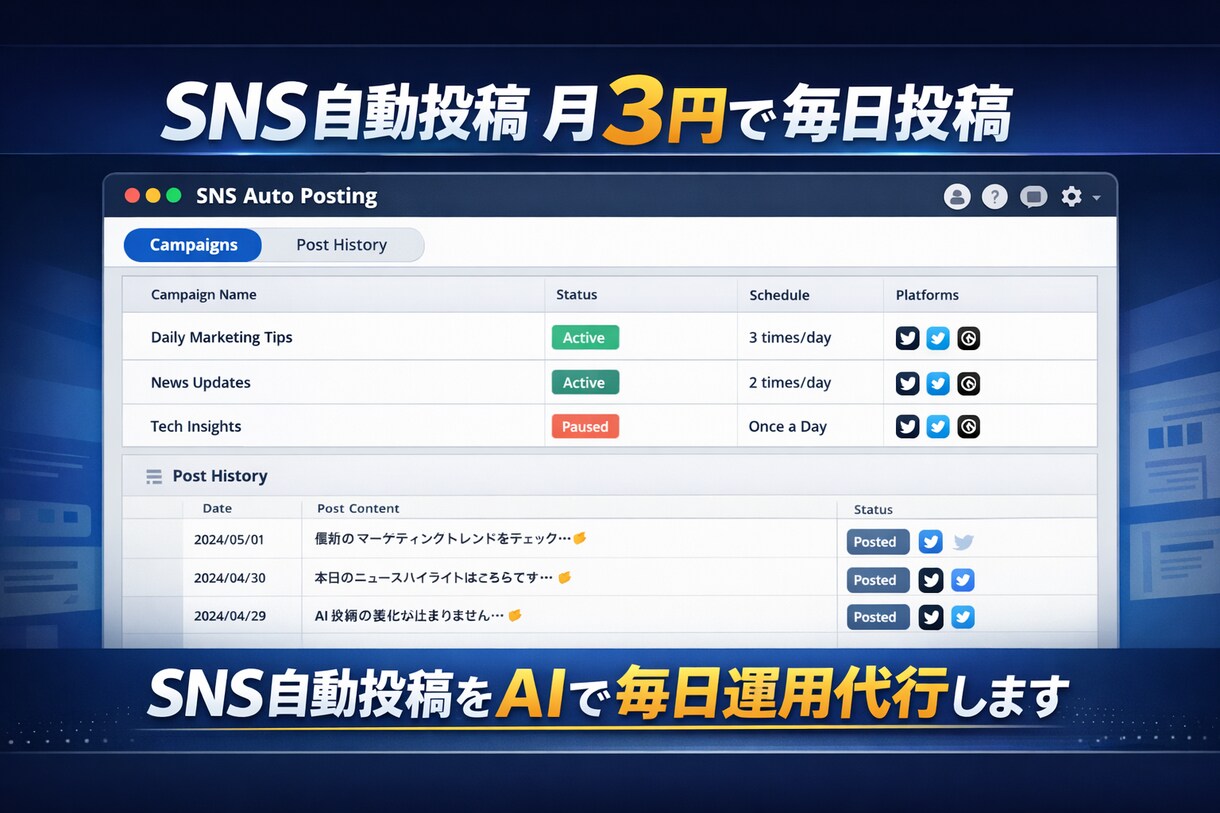The image size is (1220, 813).
Task: Click the Schedule column header
Action: pos(779,295)
